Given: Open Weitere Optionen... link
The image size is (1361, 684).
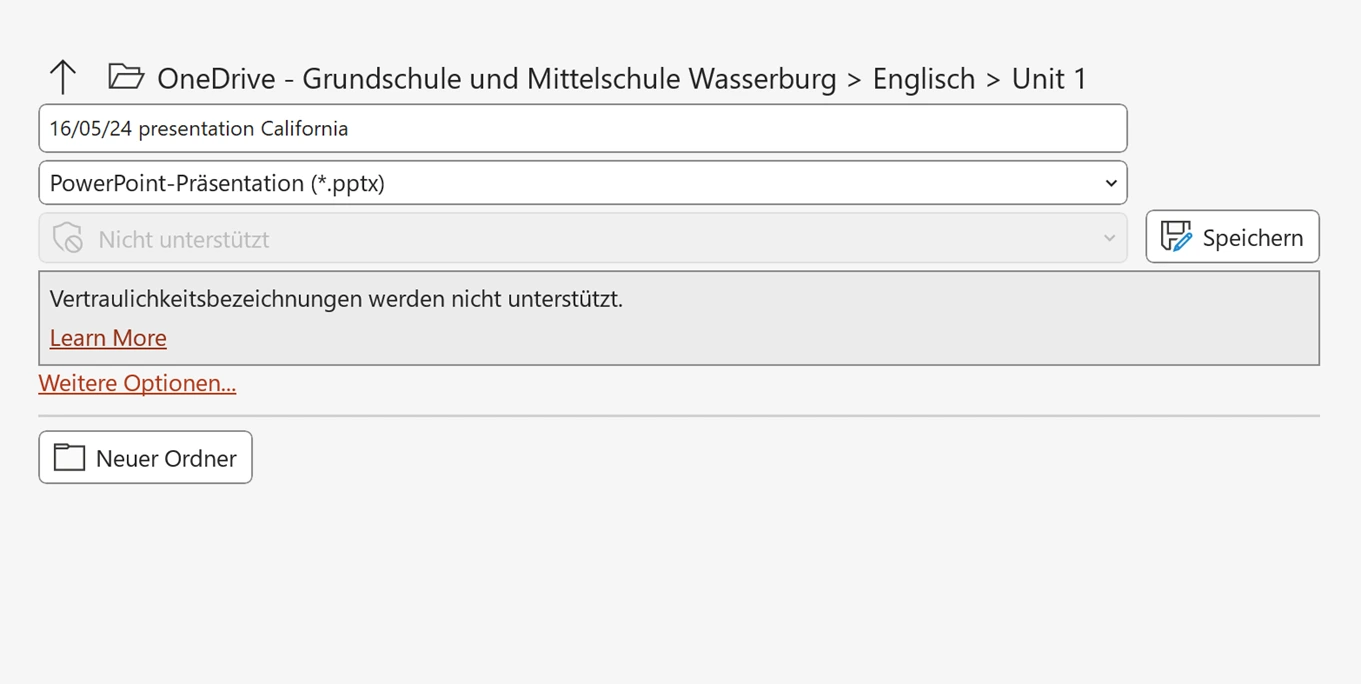Looking at the screenshot, I should point(137,383).
